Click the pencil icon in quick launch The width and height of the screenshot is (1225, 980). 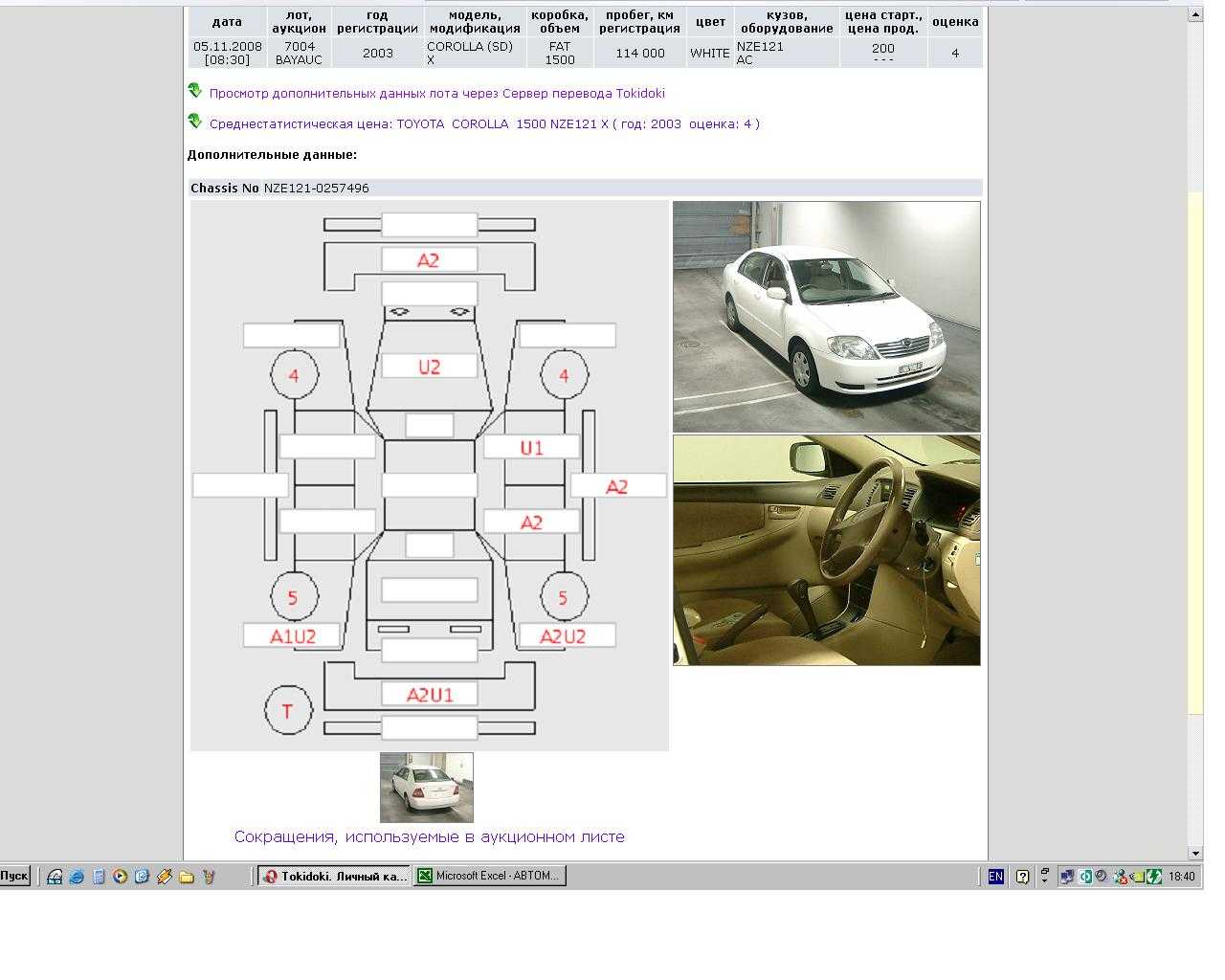[x=165, y=876]
